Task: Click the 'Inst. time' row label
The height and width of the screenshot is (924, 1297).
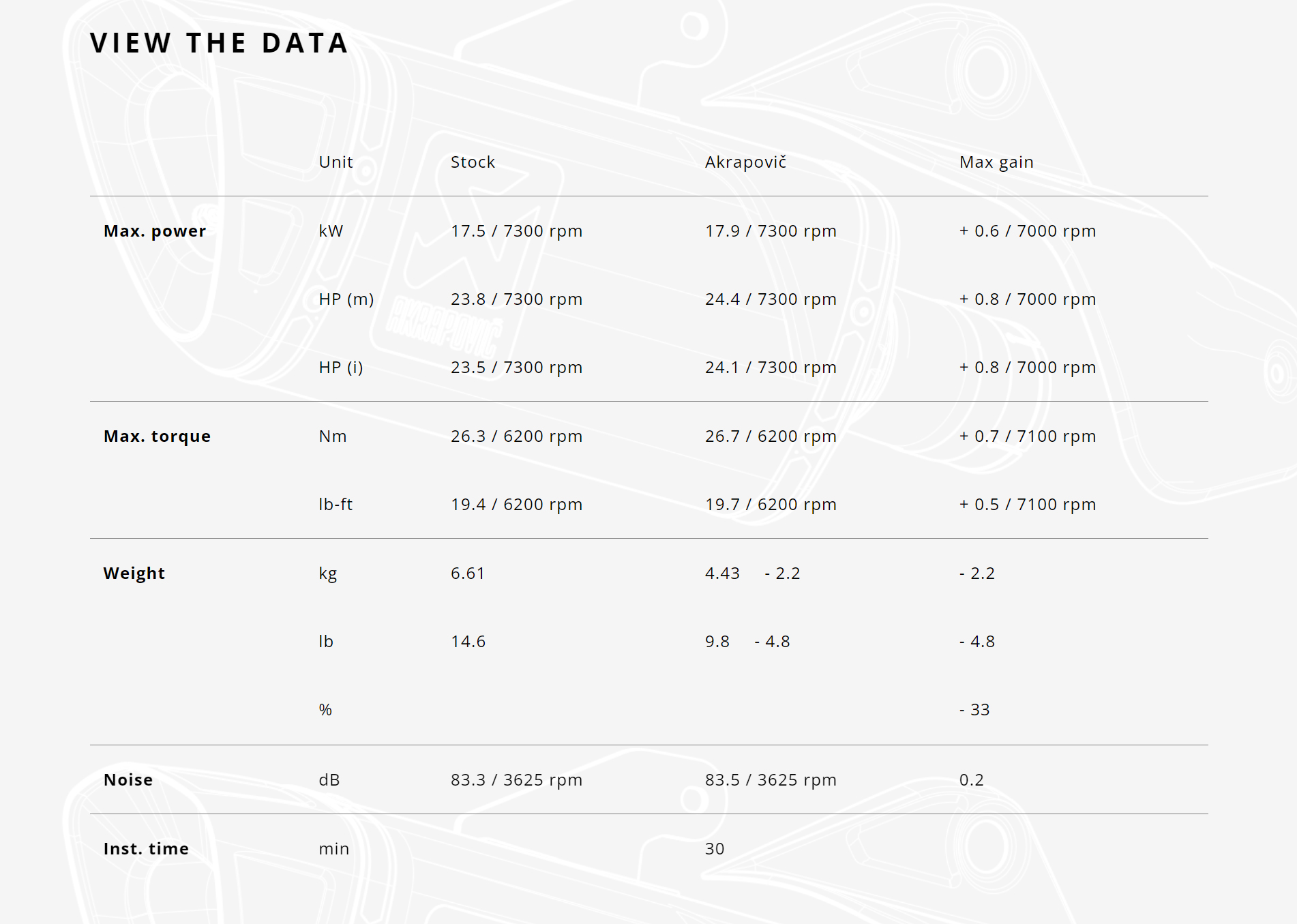Action: pos(146,849)
